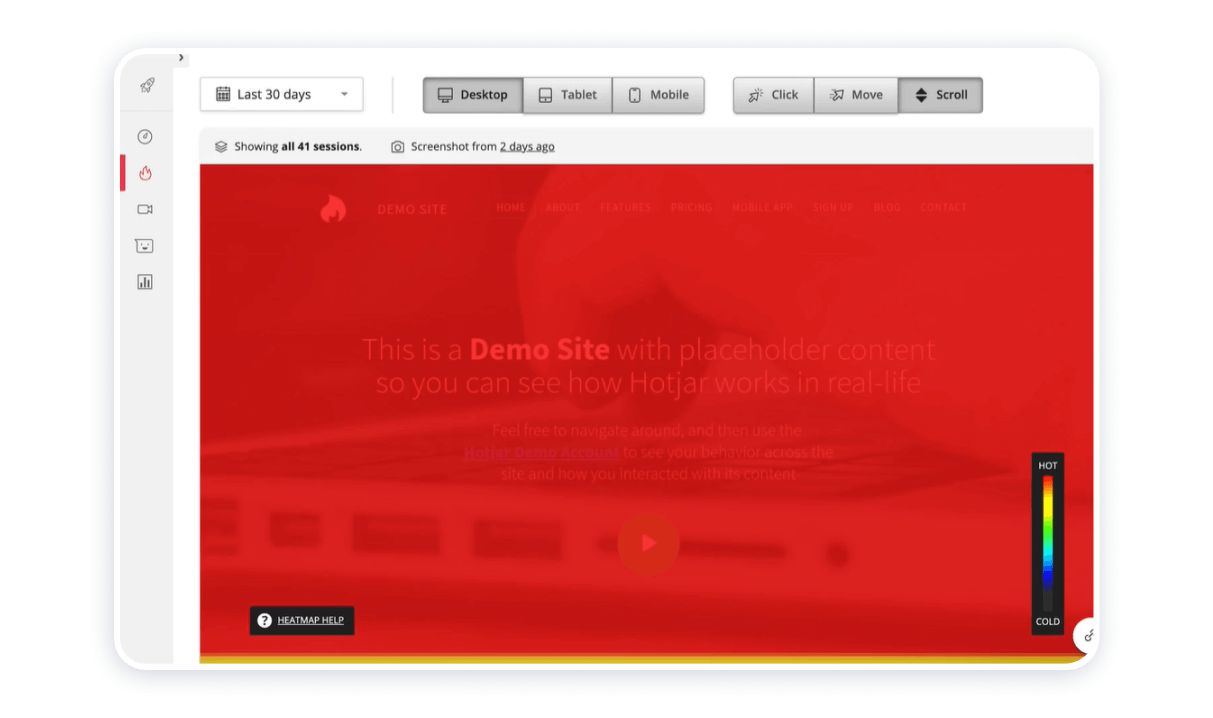Viewport: 1213px width, 718px height.
Task: Click the layers icon beside session count
Action: pyautogui.click(x=221, y=146)
